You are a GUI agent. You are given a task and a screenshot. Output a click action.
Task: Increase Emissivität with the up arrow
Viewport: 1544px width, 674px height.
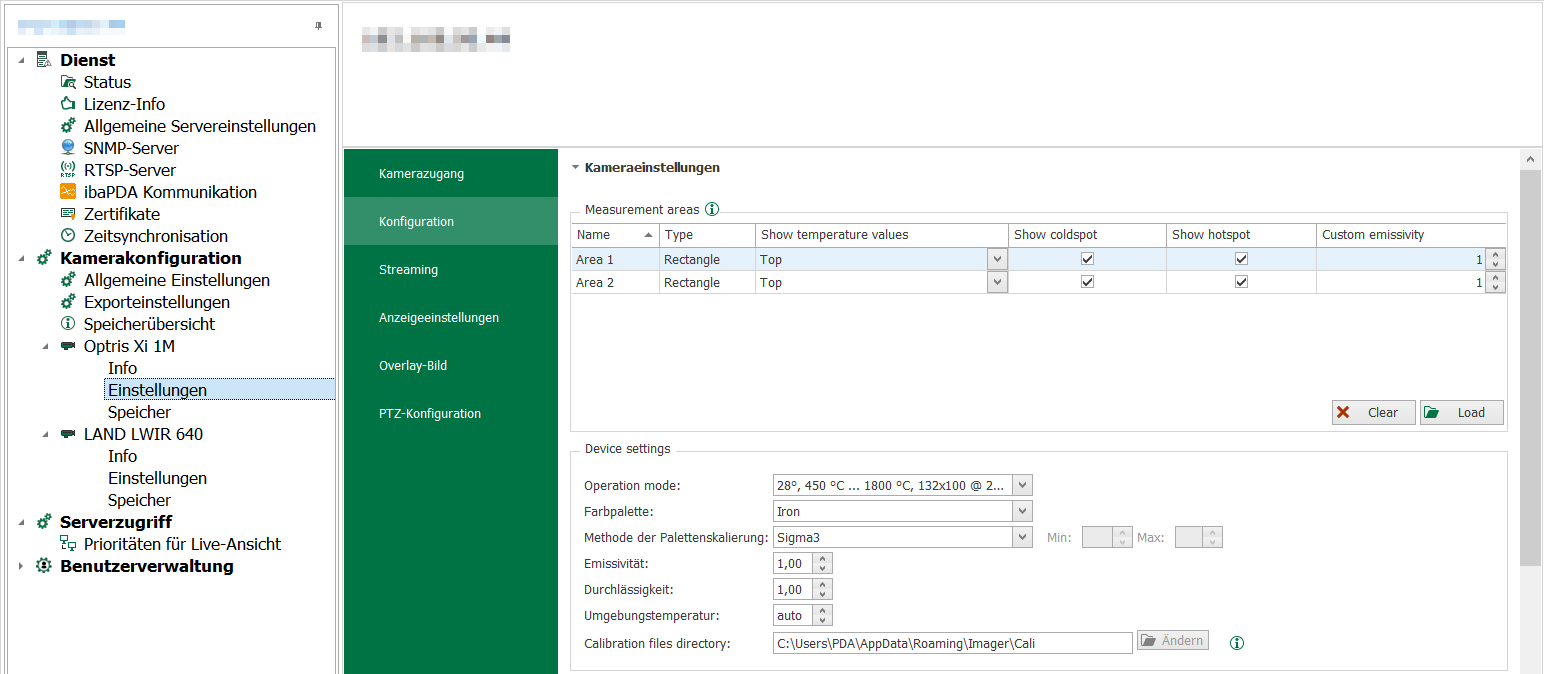point(823,558)
